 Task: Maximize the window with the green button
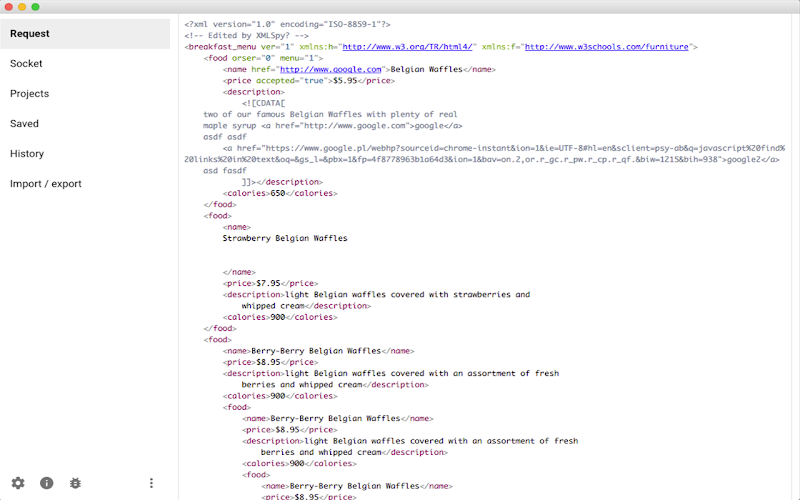[x=35, y=7]
